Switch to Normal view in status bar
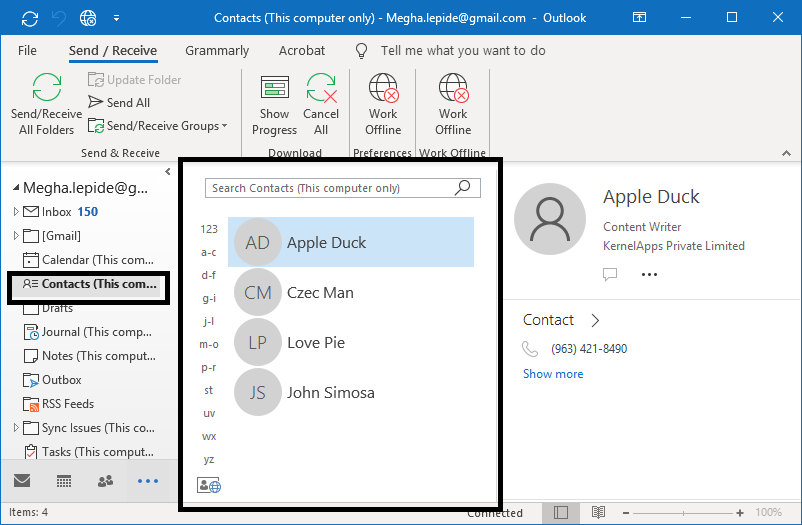The height and width of the screenshot is (525, 802). click(561, 512)
